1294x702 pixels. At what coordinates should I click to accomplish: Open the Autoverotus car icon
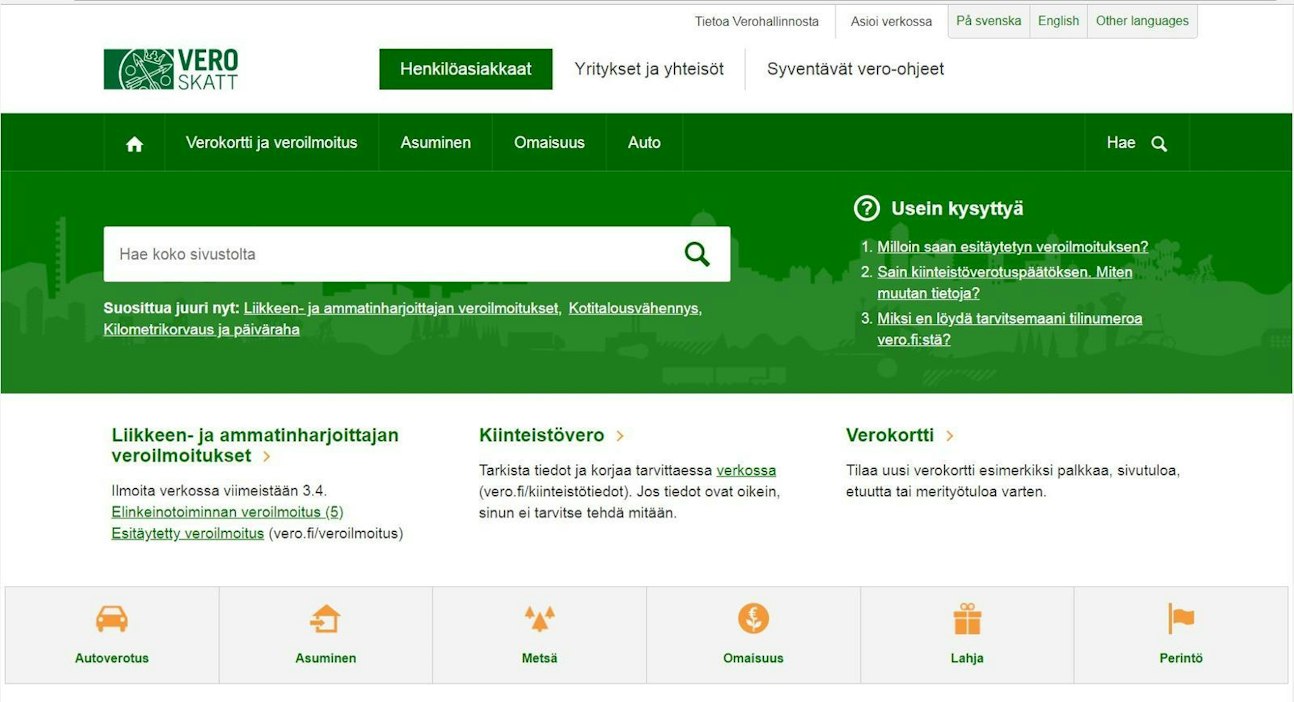tap(112, 619)
